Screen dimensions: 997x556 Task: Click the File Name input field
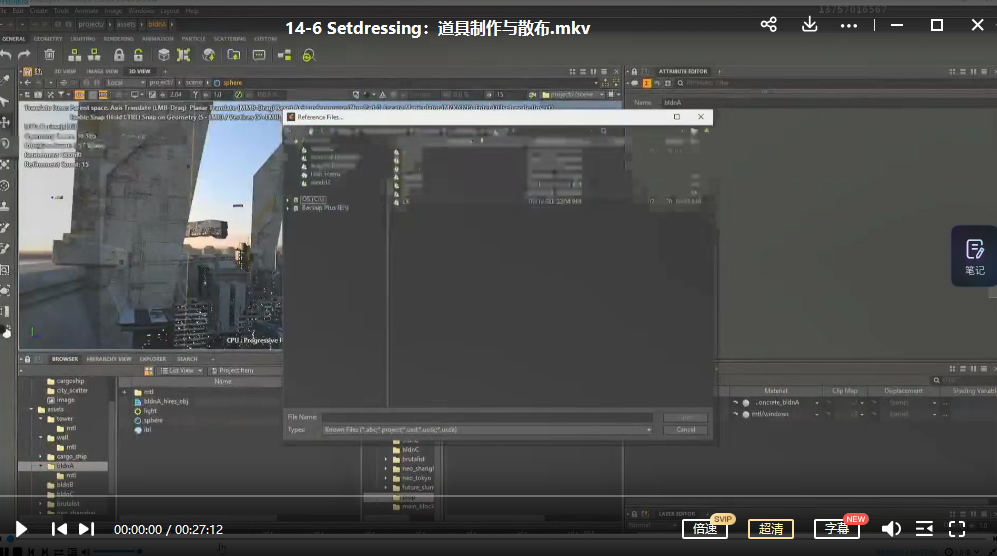tap(486, 417)
